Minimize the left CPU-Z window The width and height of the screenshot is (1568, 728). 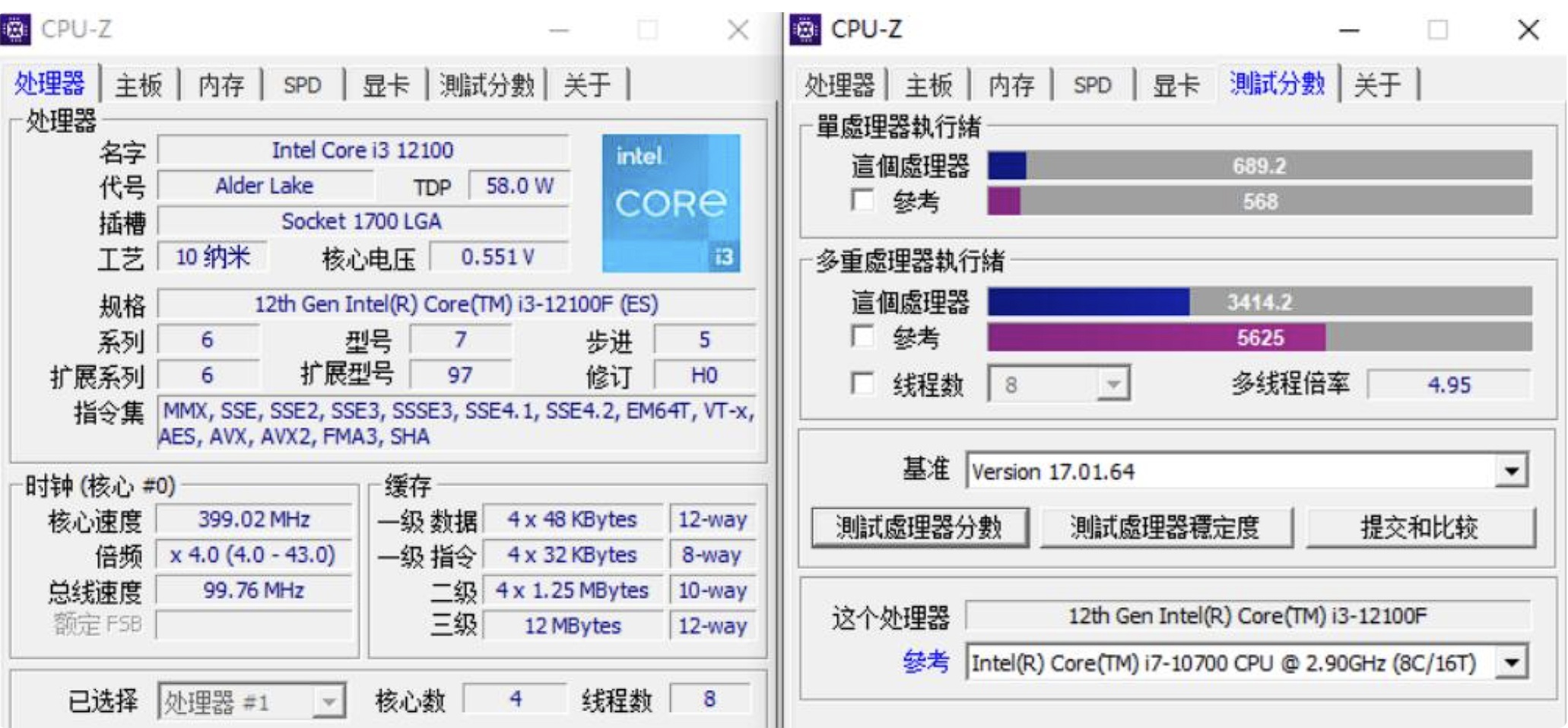click(560, 30)
